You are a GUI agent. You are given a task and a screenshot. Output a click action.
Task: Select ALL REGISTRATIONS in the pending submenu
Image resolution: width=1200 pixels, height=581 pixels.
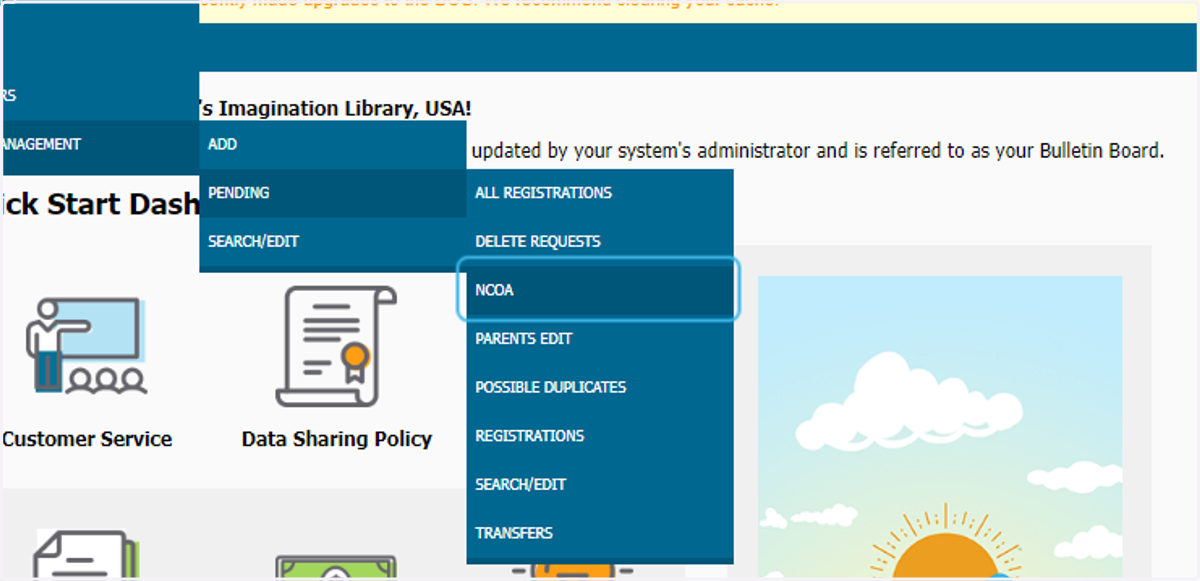click(x=600, y=193)
